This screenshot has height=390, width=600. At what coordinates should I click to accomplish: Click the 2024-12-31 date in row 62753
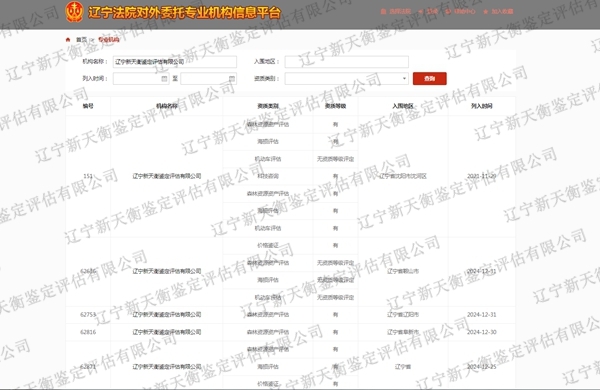tap(481, 315)
